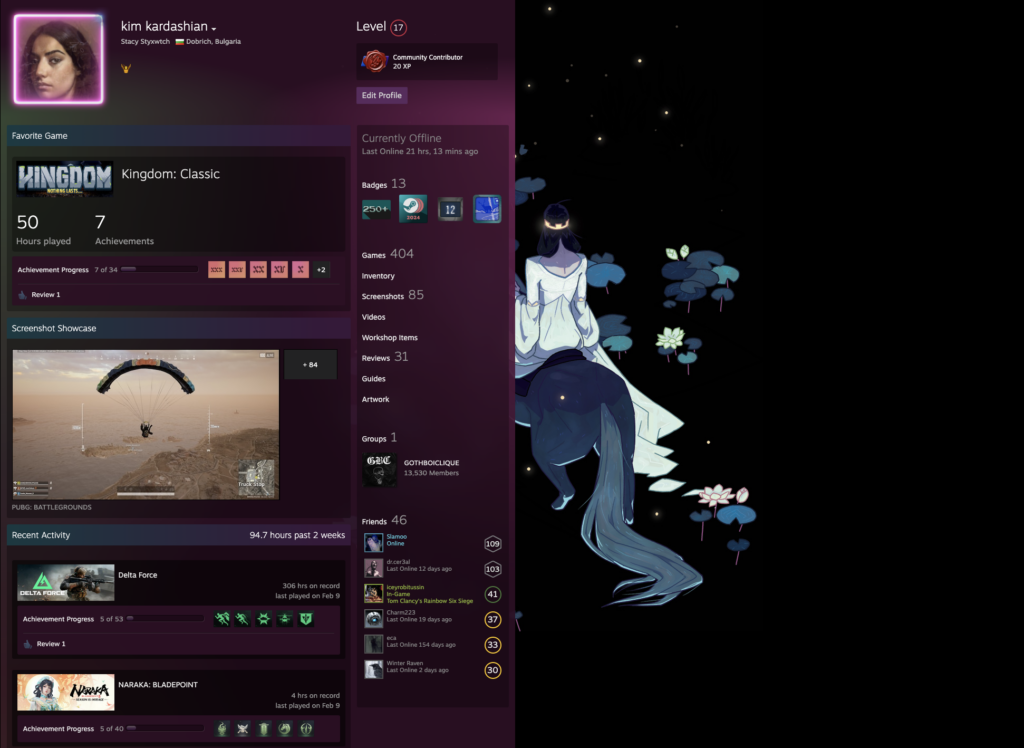
Task: Open the Steam 2024 year badge
Action: click(x=413, y=209)
